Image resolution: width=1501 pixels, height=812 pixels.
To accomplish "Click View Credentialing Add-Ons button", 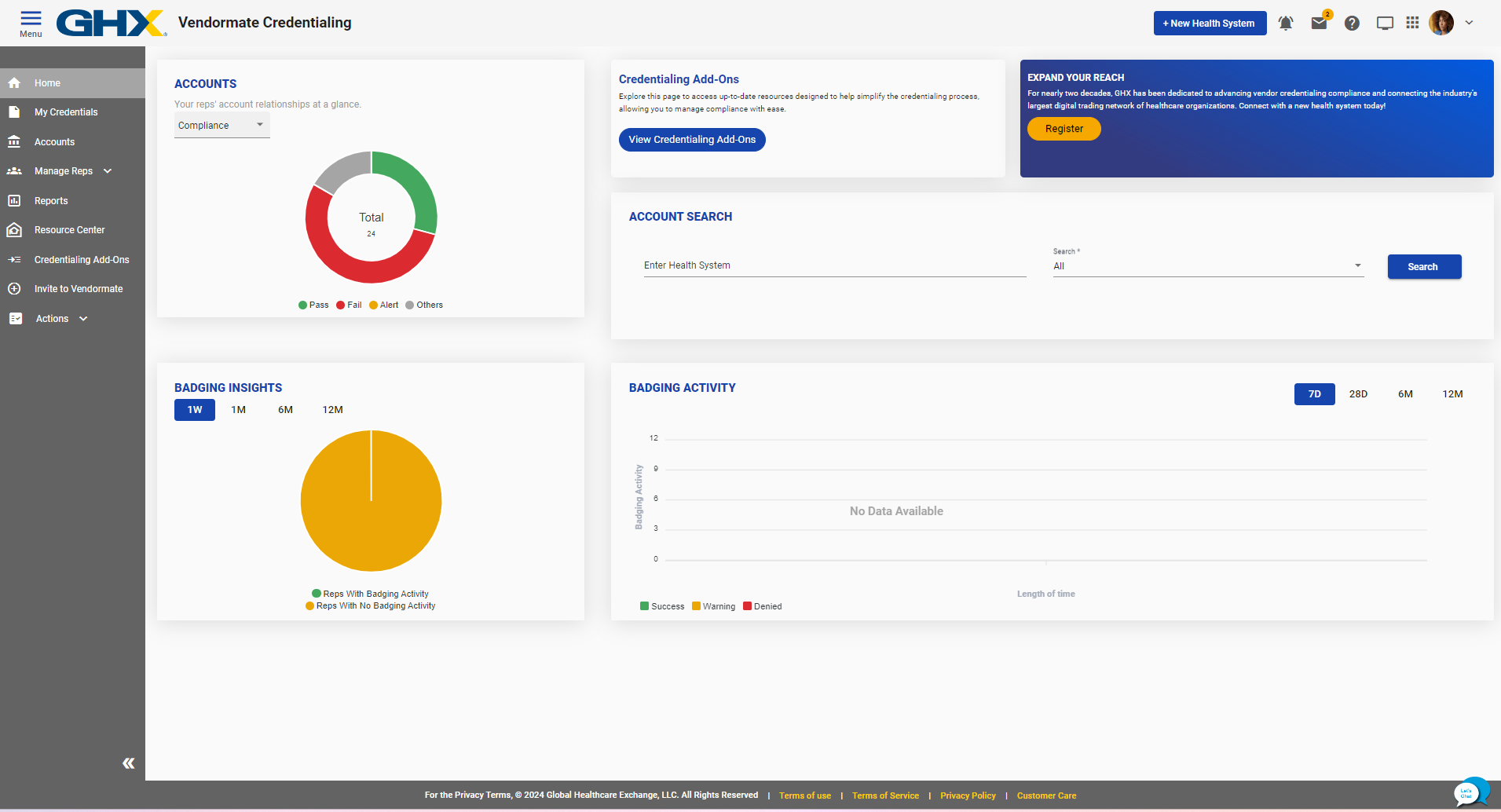I will (x=692, y=140).
